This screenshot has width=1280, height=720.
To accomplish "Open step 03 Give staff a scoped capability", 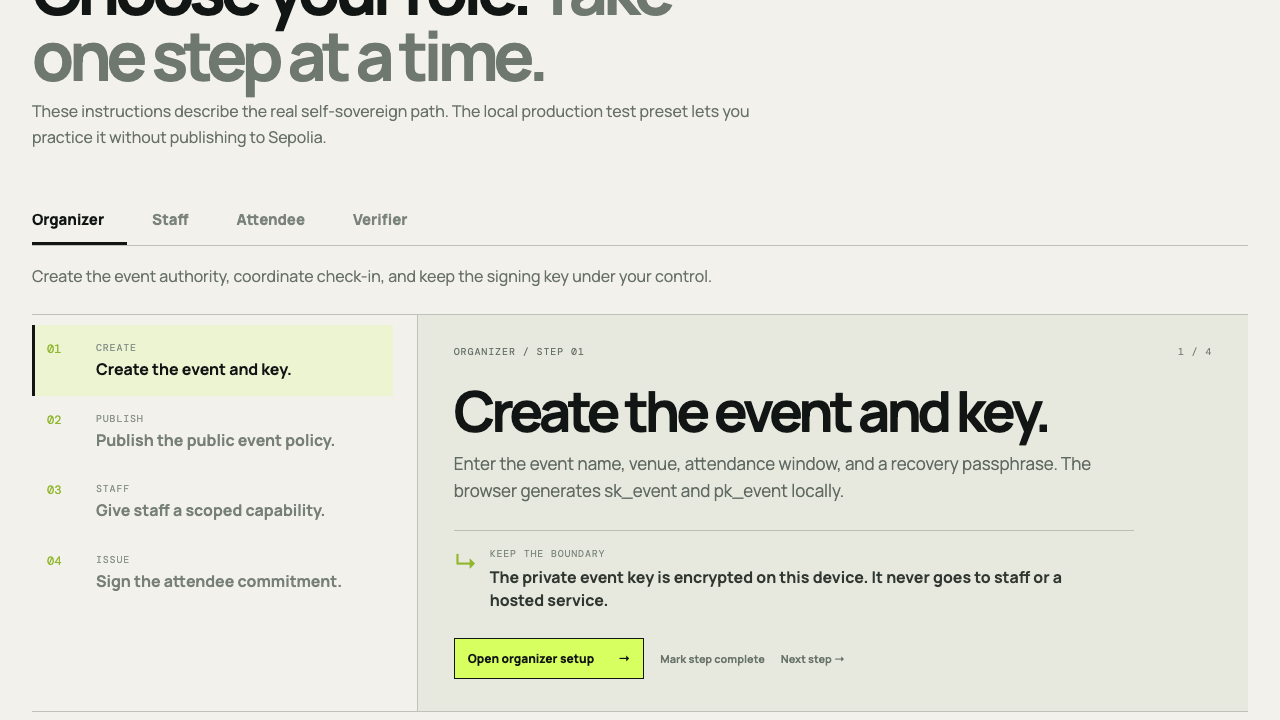I will coord(213,501).
